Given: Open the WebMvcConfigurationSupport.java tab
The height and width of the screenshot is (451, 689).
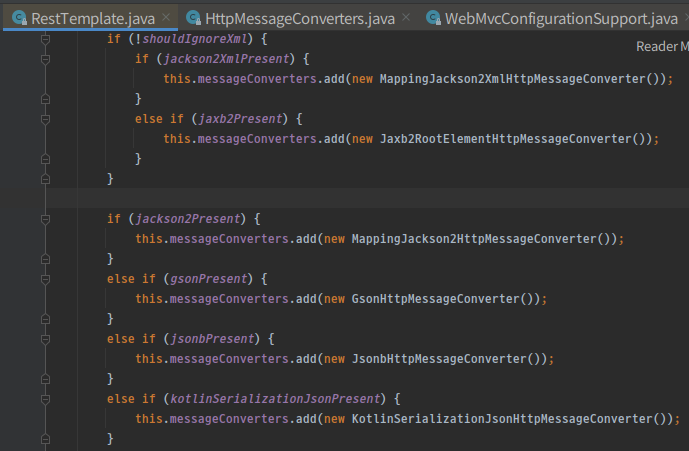Looking at the screenshot, I should pyautogui.click(x=561, y=18).
